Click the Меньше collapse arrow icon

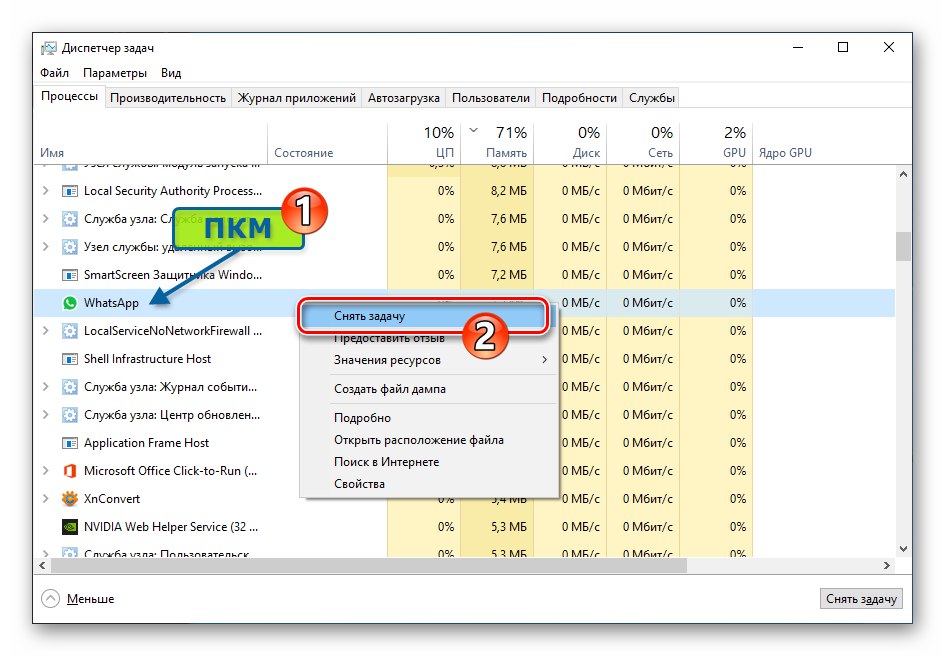coord(51,599)
